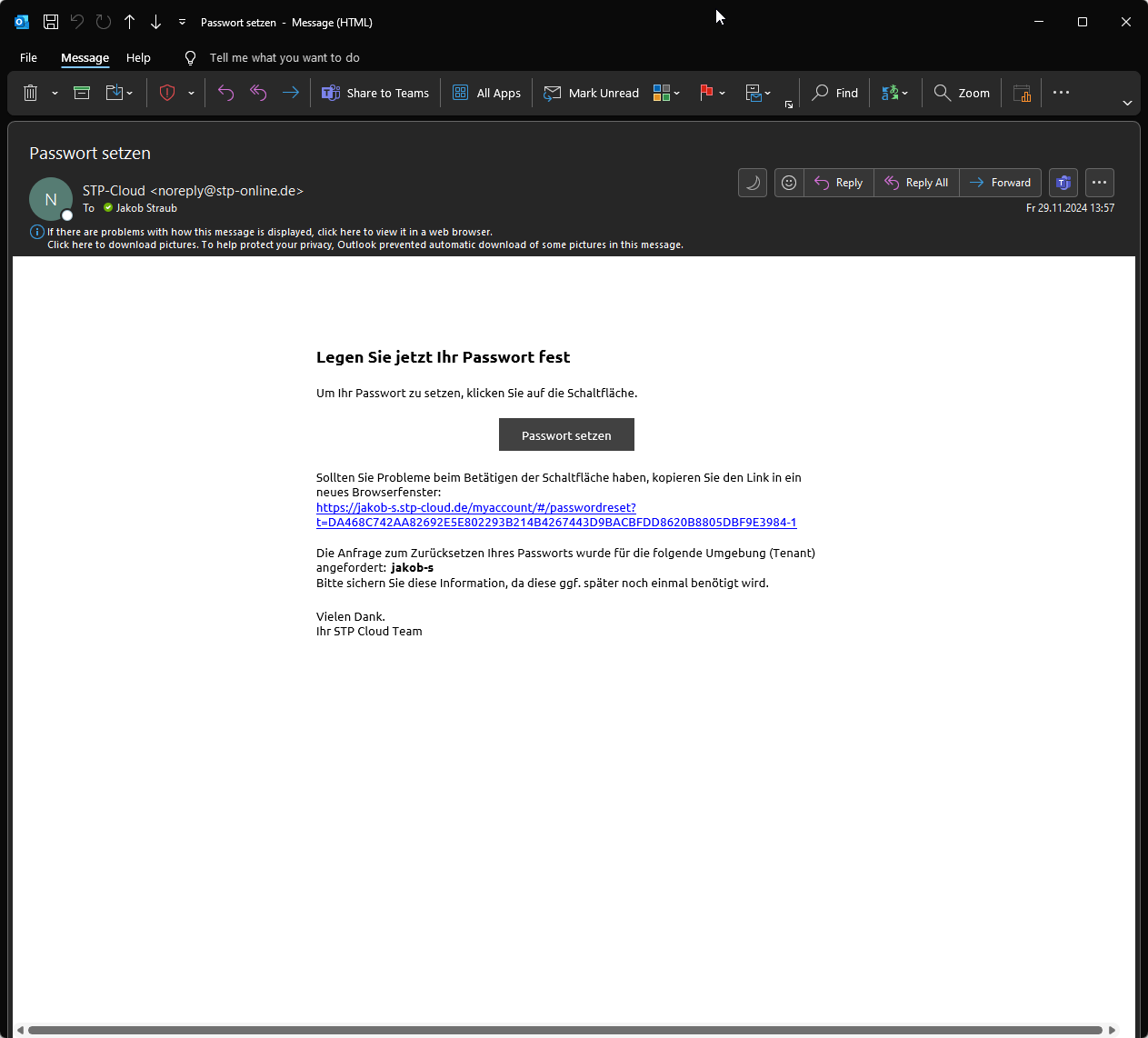Click the ribbon Reply arrow icon

coord(226,93)
